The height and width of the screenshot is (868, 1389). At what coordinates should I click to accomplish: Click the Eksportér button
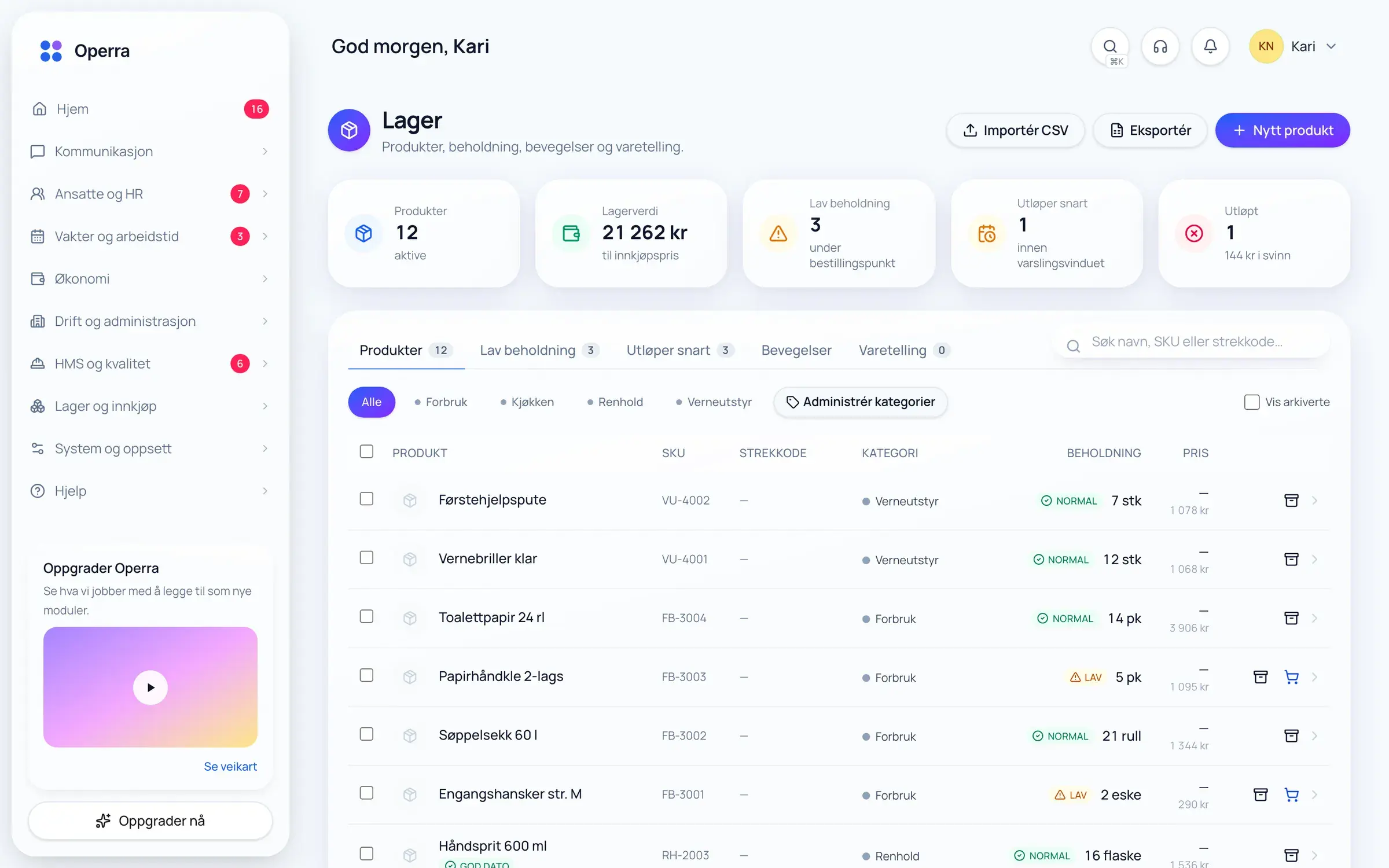click(x=1151, y=130)
